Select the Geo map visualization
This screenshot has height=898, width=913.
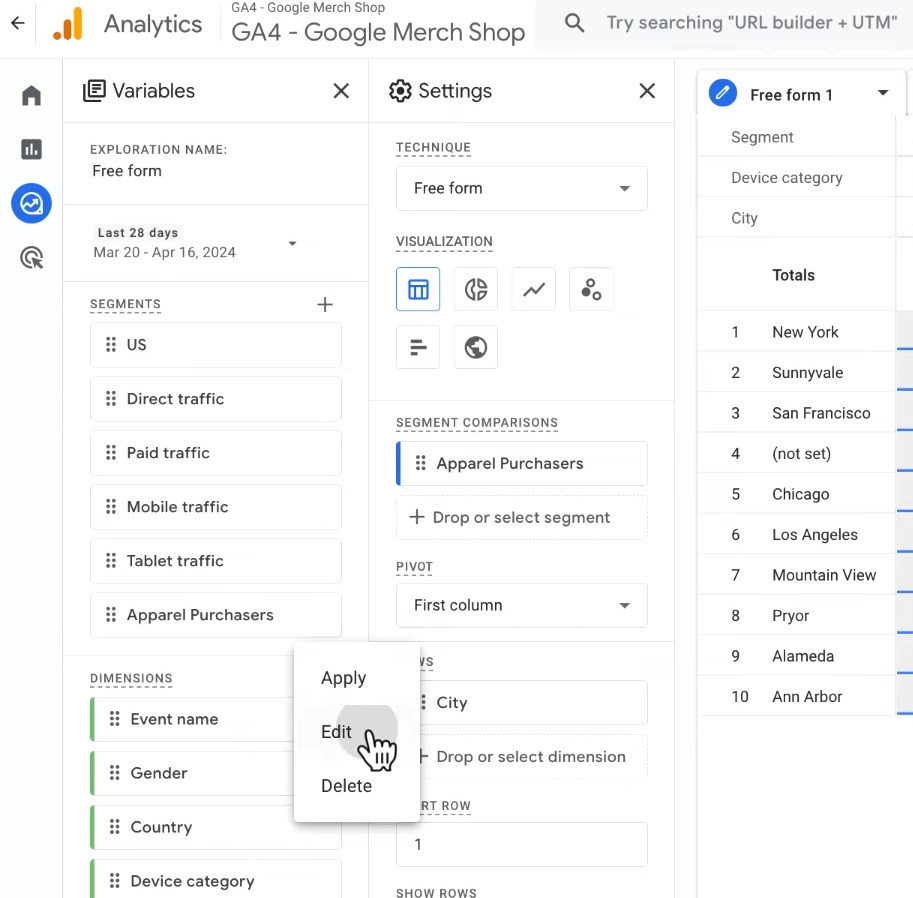tap(476, 347)
